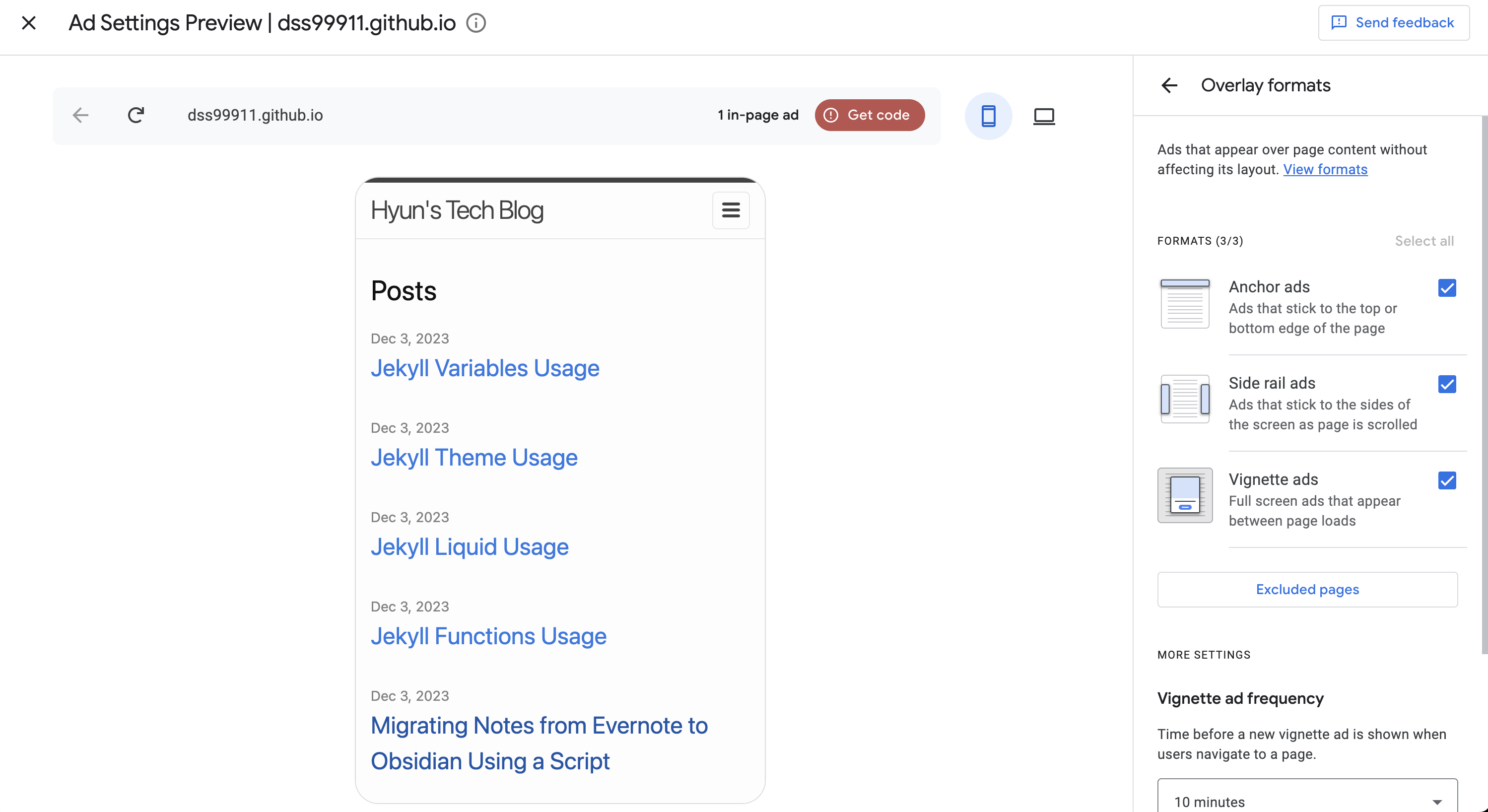The width and height of the screenshot is (1488, 812).
Task: Click the dss99911.github.io address field
Action: click(x=255, y=115)
